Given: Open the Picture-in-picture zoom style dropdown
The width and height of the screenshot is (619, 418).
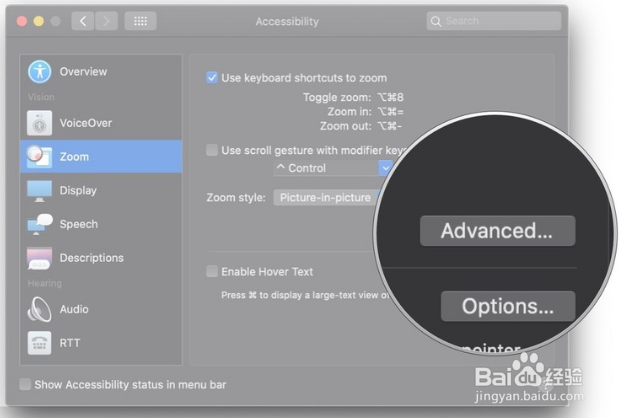Looking at the screenshot, I should [327, 197].
